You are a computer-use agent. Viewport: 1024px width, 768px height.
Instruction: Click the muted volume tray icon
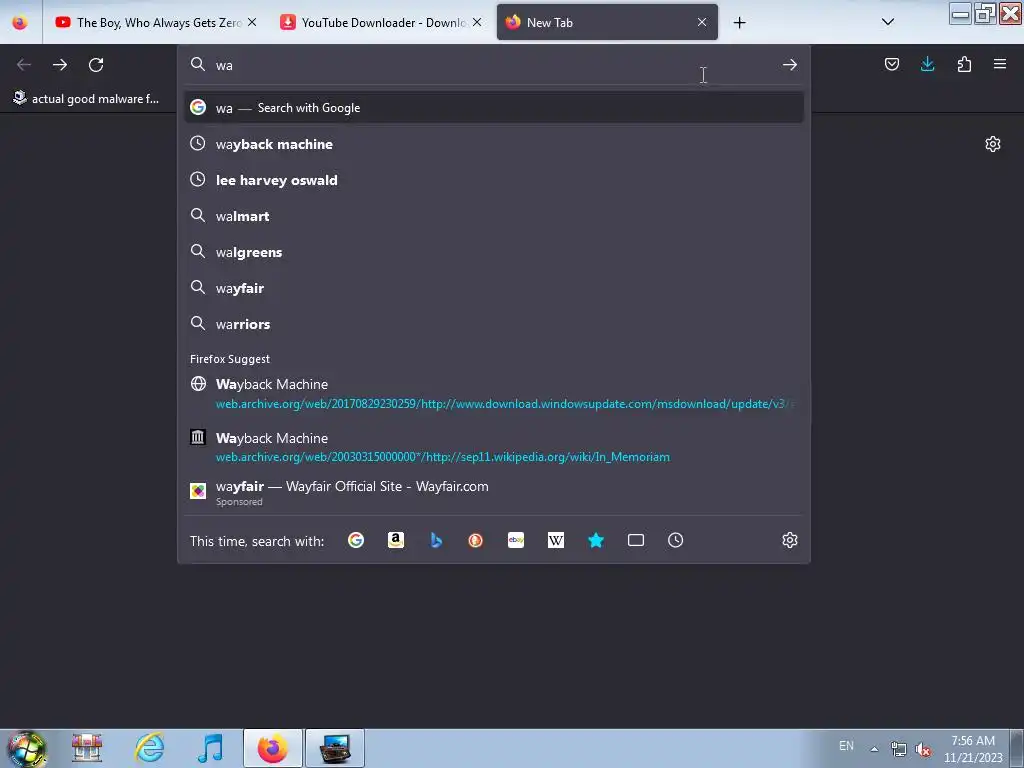coord(923,749)
